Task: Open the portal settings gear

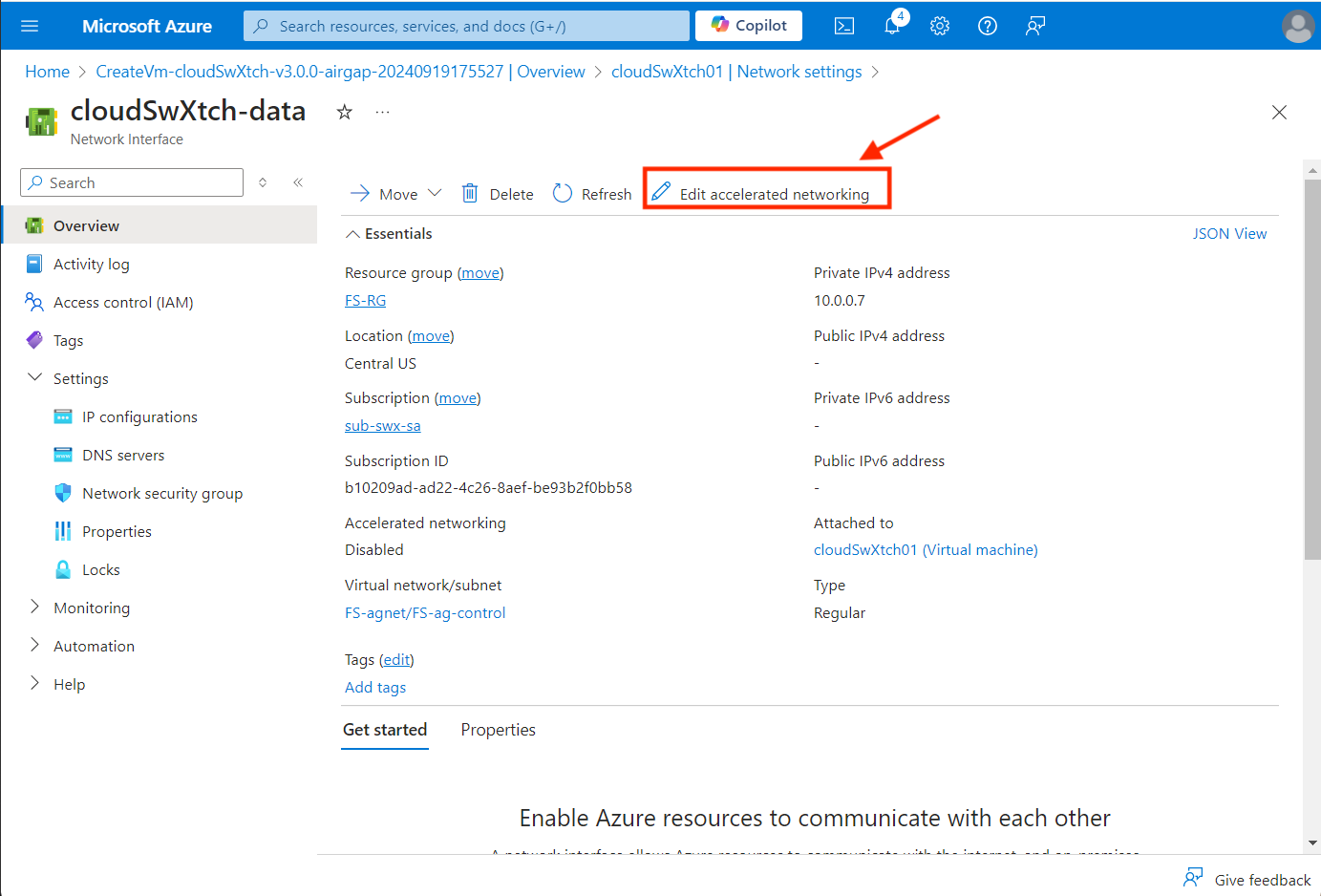Action: 939,26
